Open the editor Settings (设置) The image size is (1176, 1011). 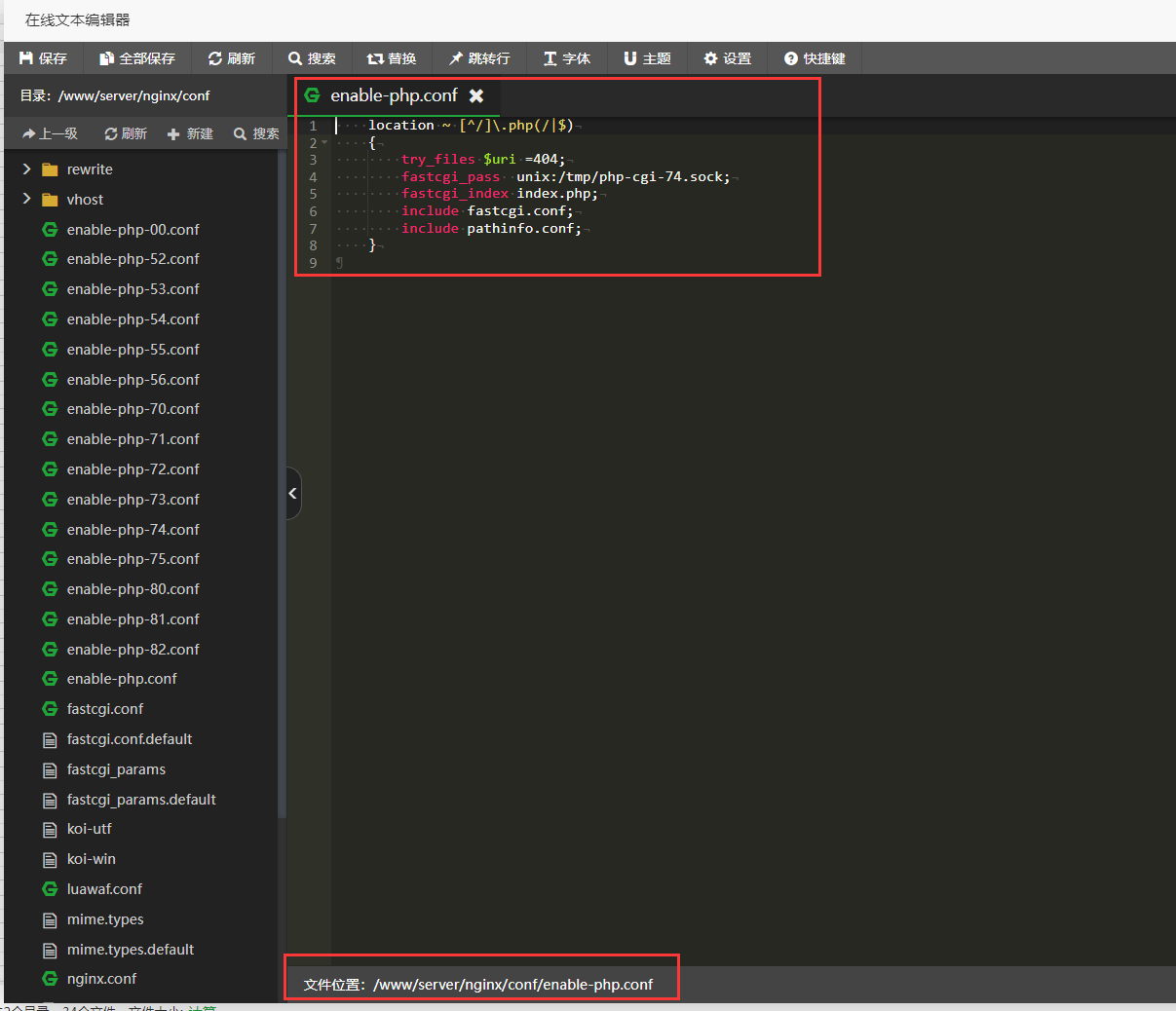click(x=728, y=58)
